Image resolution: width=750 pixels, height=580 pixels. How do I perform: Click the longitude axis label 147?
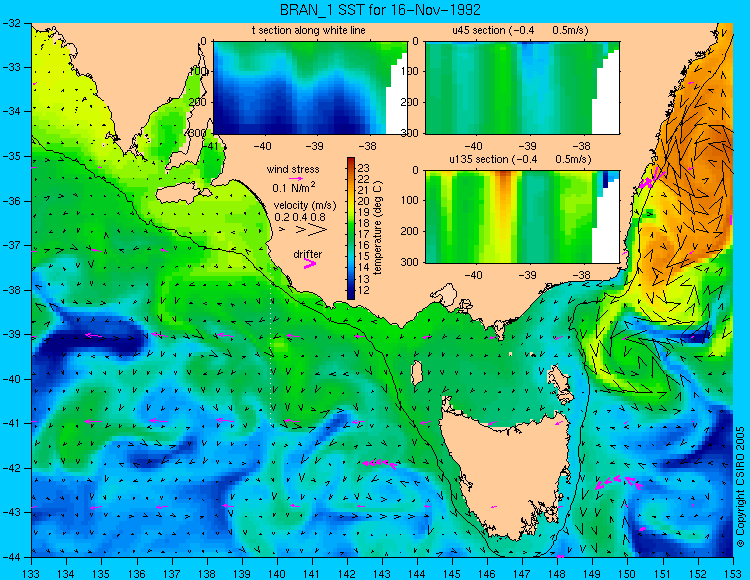[x=522, y=574]
